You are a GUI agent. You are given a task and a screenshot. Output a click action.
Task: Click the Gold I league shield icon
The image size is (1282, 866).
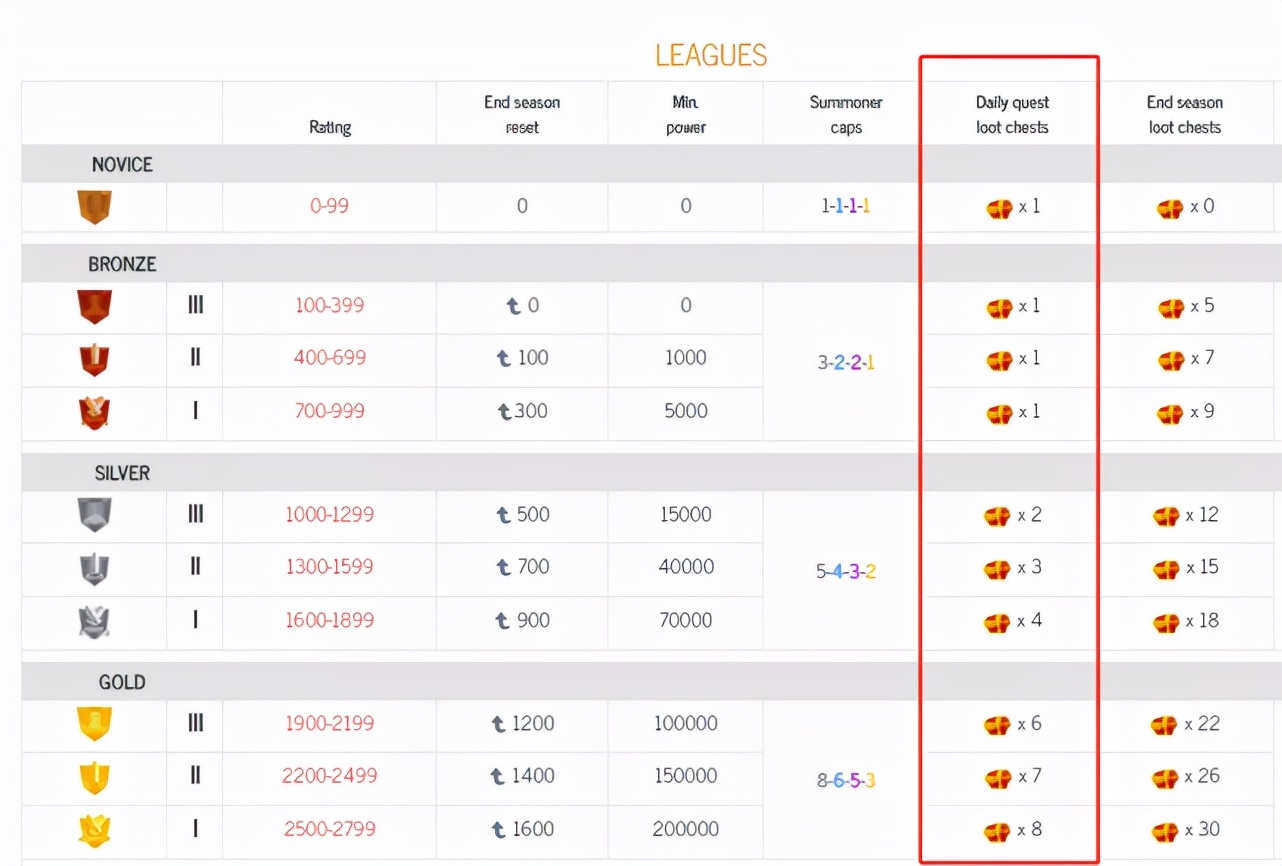pos(94,830)
